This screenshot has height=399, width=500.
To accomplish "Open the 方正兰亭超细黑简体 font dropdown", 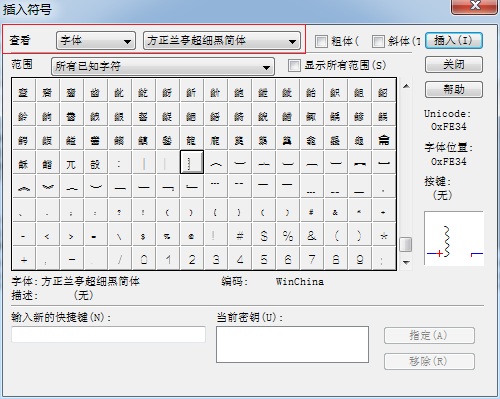I will coord(222,41).
